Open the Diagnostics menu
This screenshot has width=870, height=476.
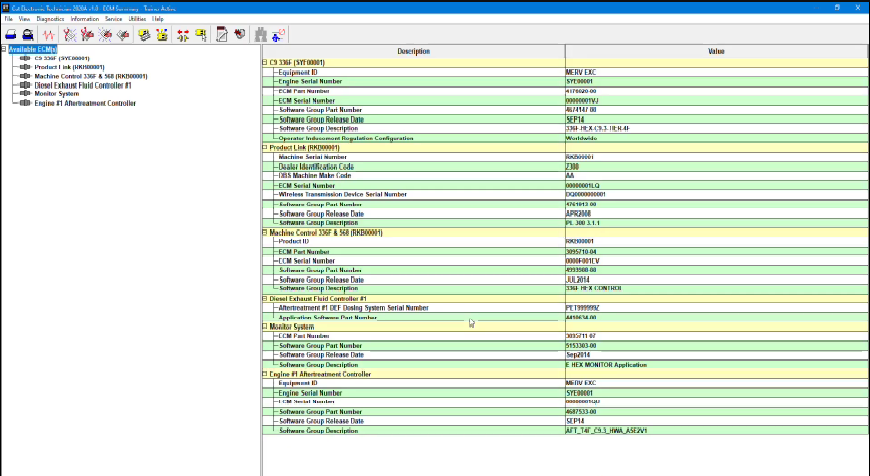pos(49,19)
